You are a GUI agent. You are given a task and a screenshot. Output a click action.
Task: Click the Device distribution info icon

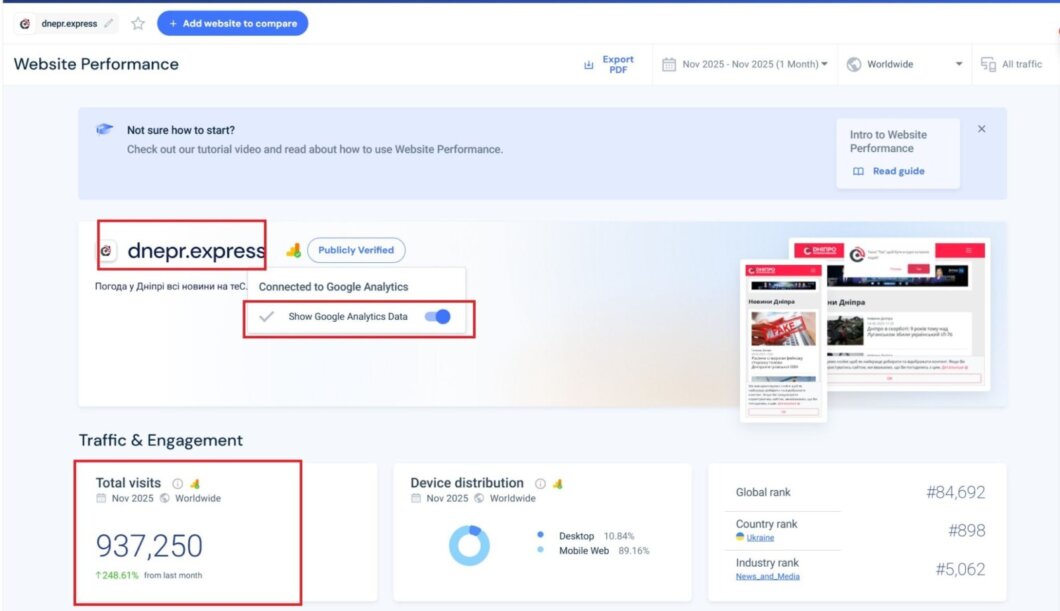(540, 483)
